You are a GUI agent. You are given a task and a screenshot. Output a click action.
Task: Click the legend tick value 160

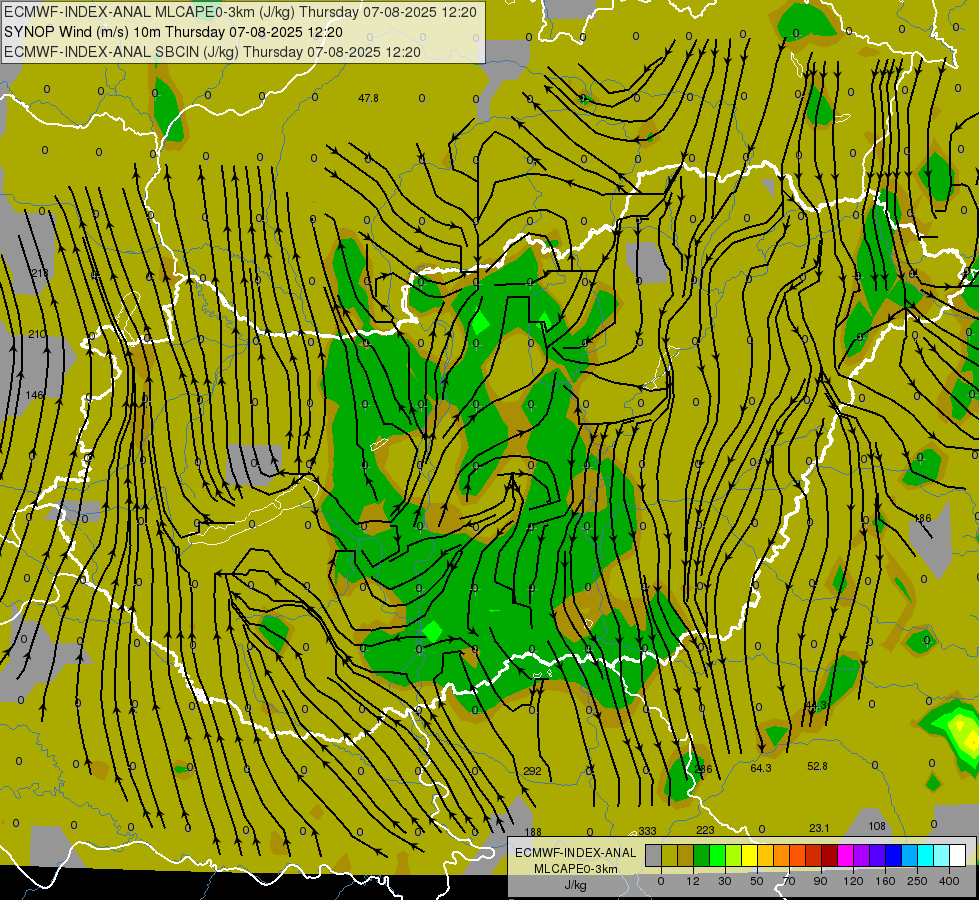[x=885, y=881]
